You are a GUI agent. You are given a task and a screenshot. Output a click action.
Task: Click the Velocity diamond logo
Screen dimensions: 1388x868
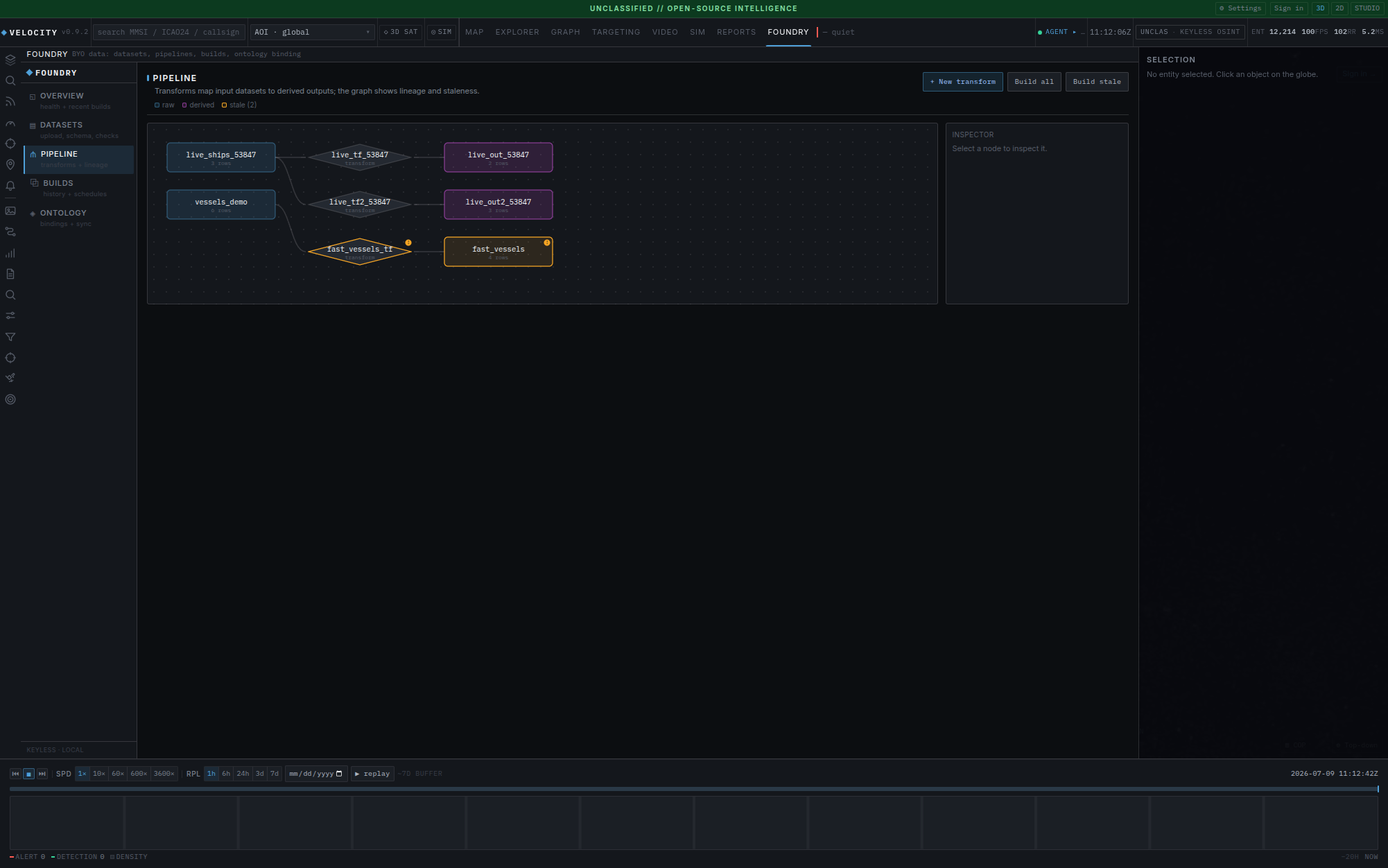click(4, 33)
